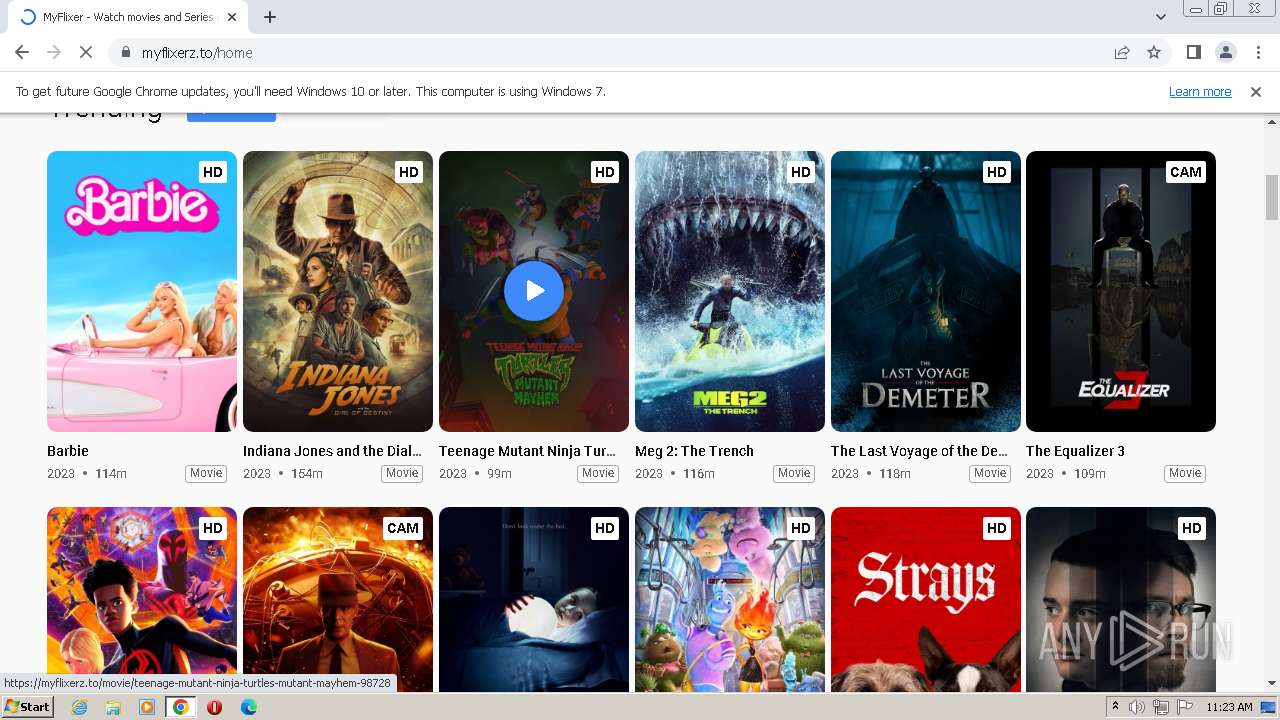Click Indiana Jones and the Dial title
The height and width of the screenshot is (720, 1280).
click(332, 451)
